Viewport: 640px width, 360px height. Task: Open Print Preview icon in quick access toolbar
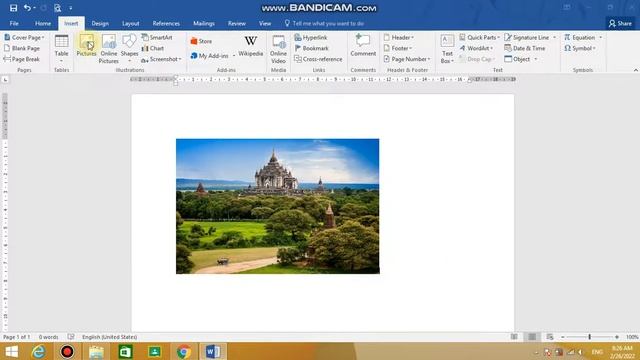58,8
